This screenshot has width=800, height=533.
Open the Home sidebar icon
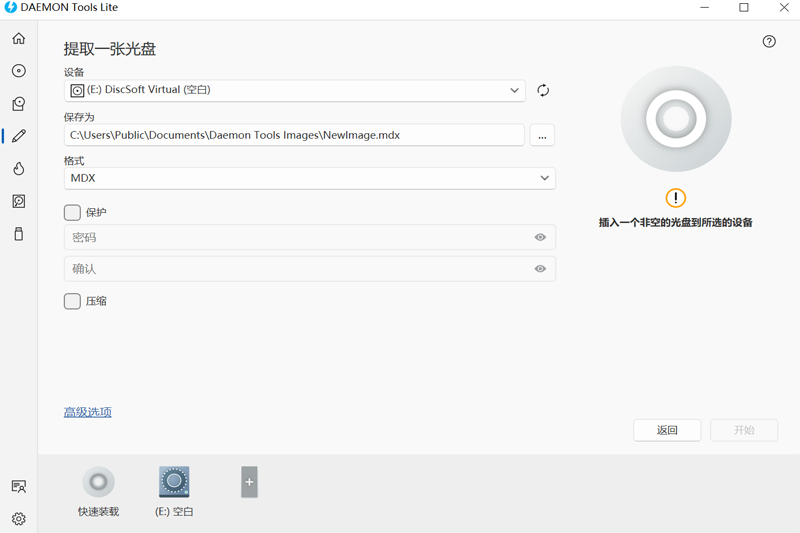click(x=19, y=38)
